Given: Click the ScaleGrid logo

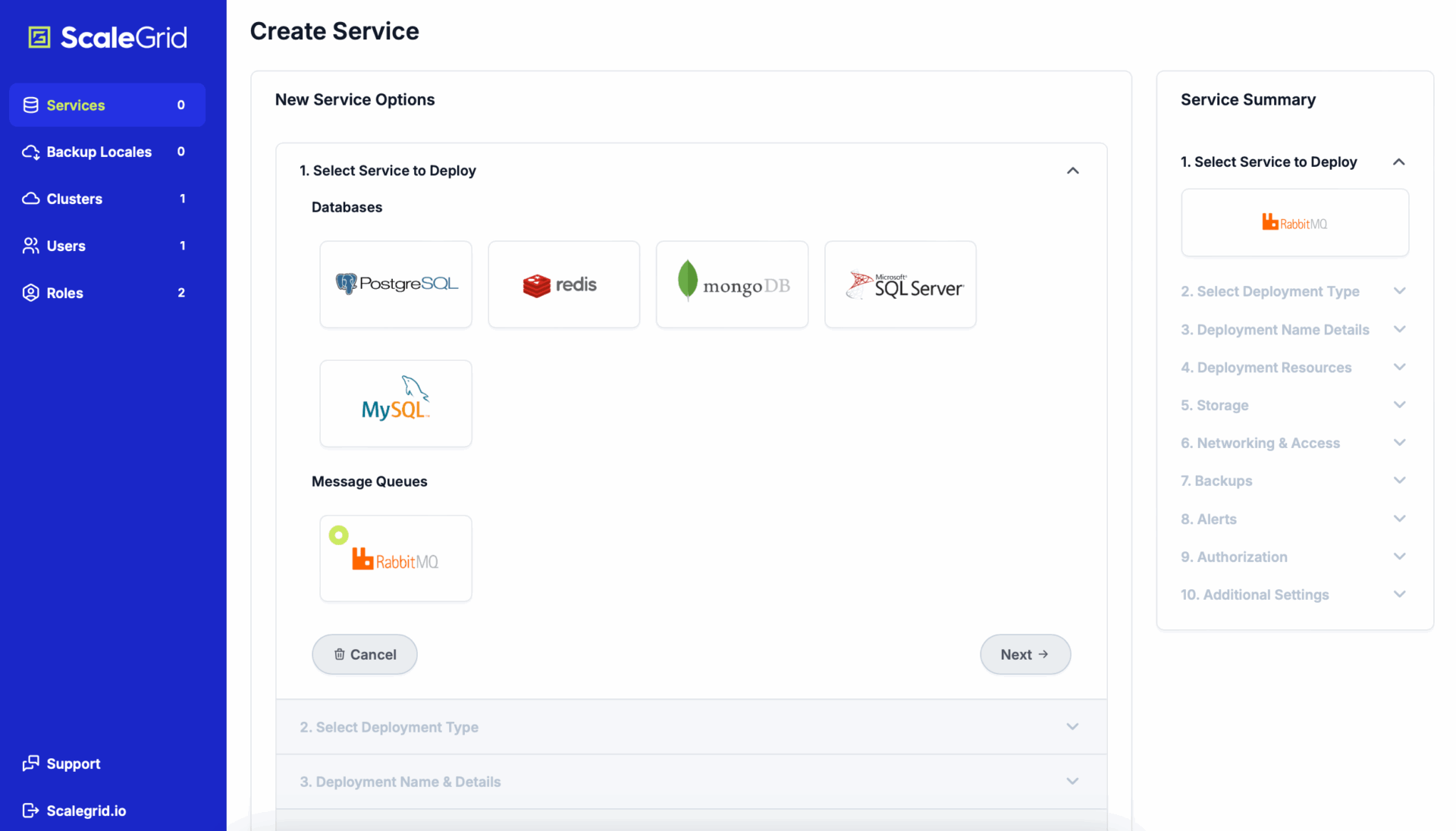Looking at the screenshot, I should click(107, 36).
